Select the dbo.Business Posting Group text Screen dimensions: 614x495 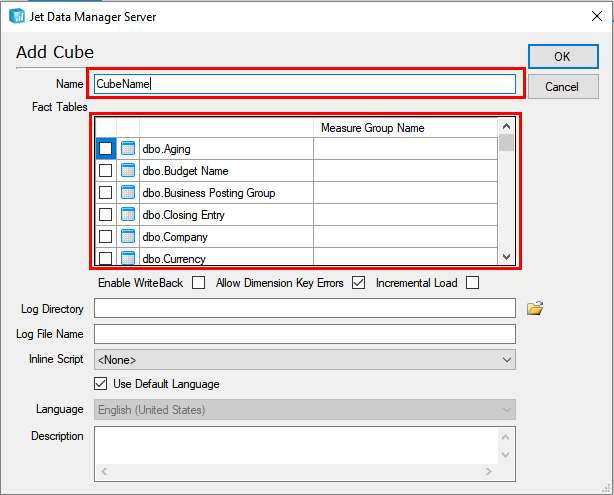pyautogui.click(x=209, y=193)
